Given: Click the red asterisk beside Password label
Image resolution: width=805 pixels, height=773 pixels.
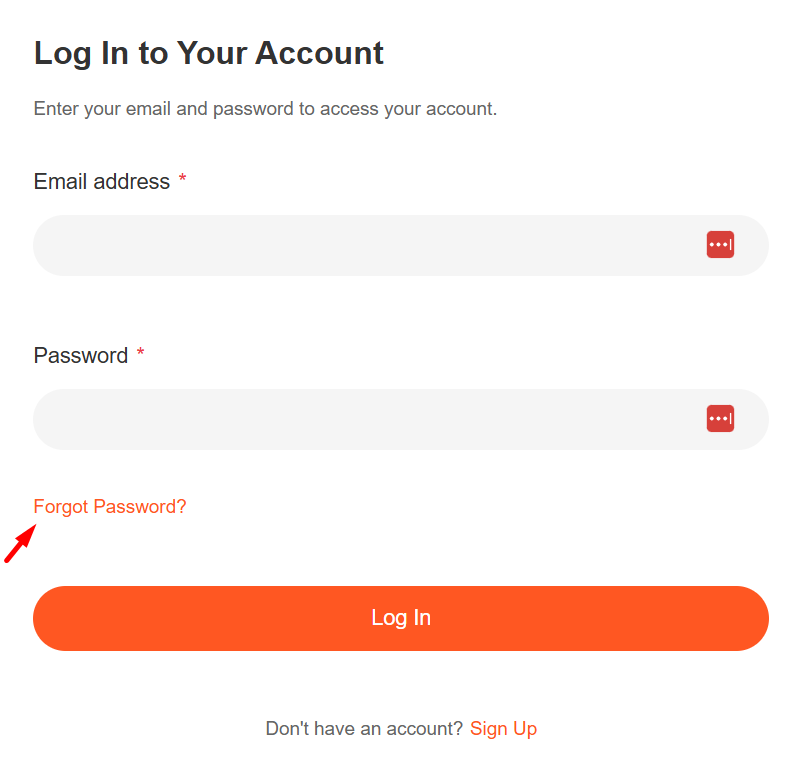Looking at the screenshot, I should [x=141, y=356].
